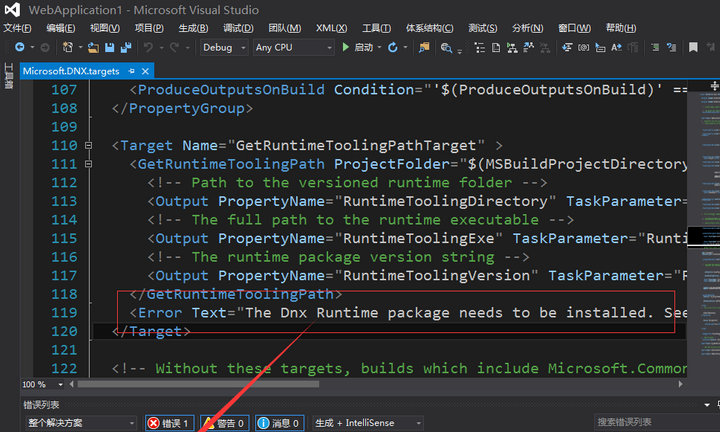Open the Debug configuration dropdown
The width and height of the screenshot is (720, 432).
click(224, 47)
